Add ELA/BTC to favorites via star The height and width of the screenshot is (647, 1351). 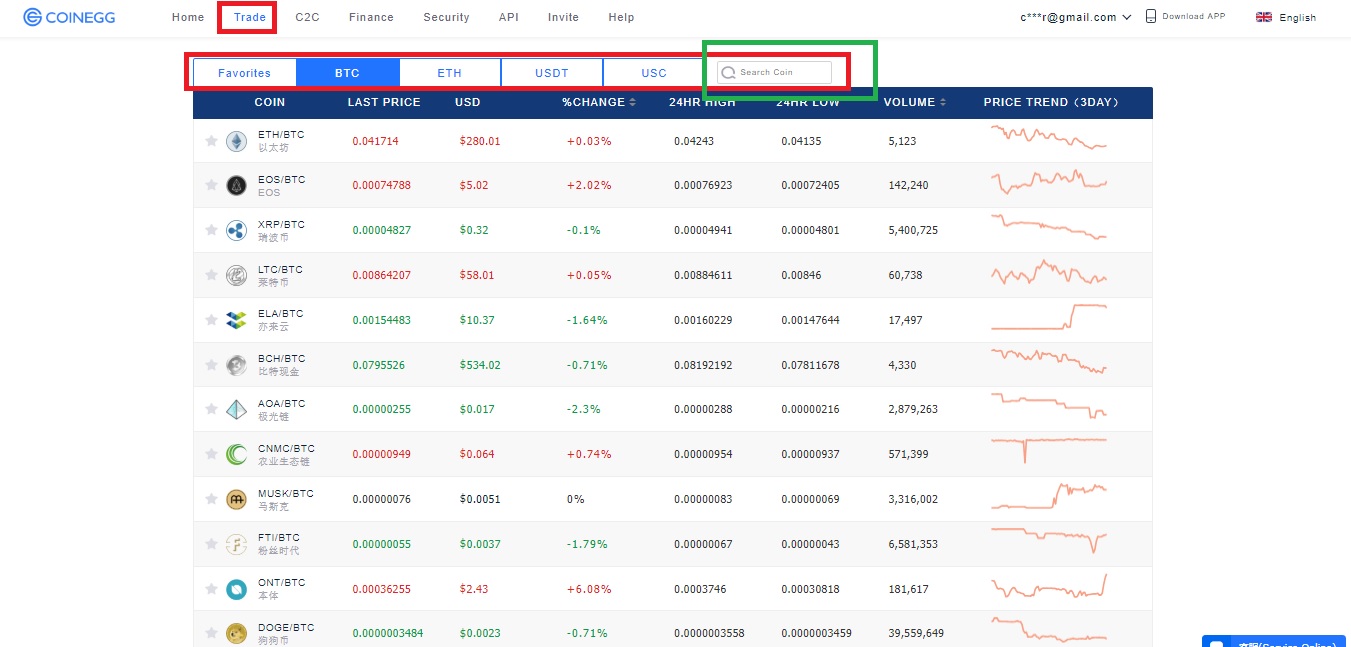coord(211,320)
